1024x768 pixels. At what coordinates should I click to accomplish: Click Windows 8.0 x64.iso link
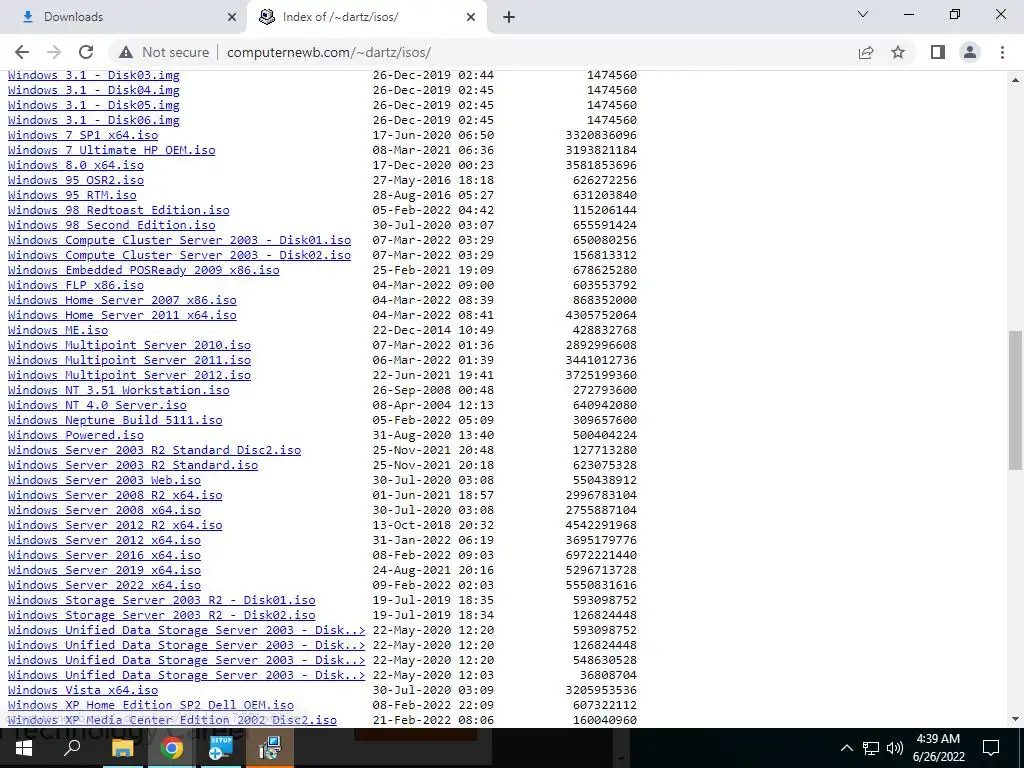coord(76,165)
